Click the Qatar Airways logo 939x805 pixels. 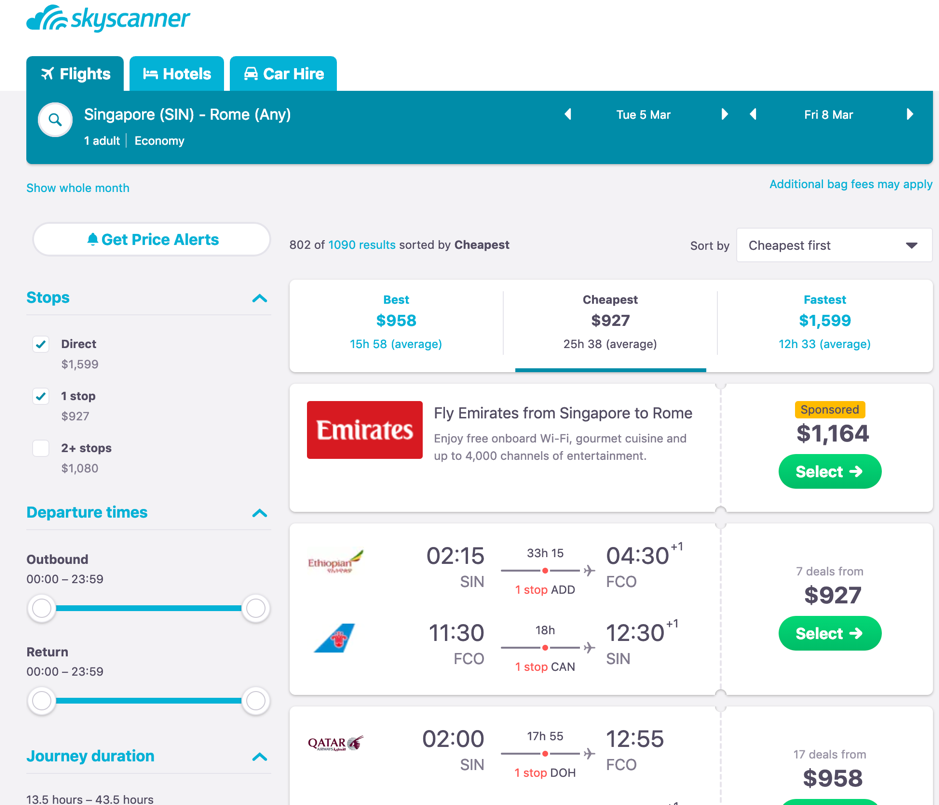pyautogui.click(x=335, y=743)
